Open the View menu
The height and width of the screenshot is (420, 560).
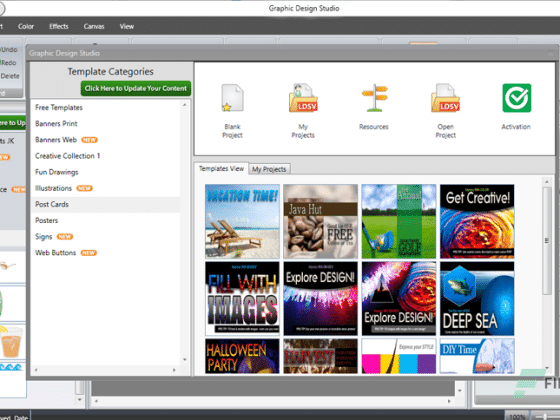(127, 26)
